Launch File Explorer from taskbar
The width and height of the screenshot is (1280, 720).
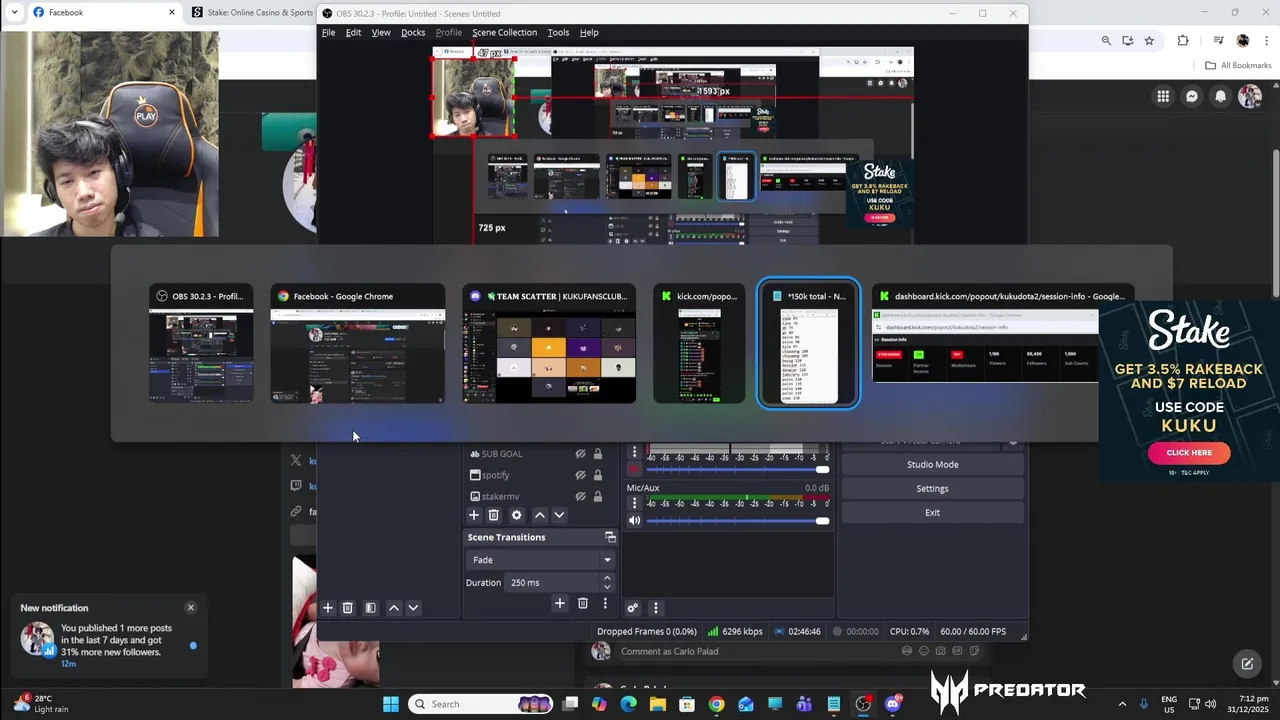(657, 704)
